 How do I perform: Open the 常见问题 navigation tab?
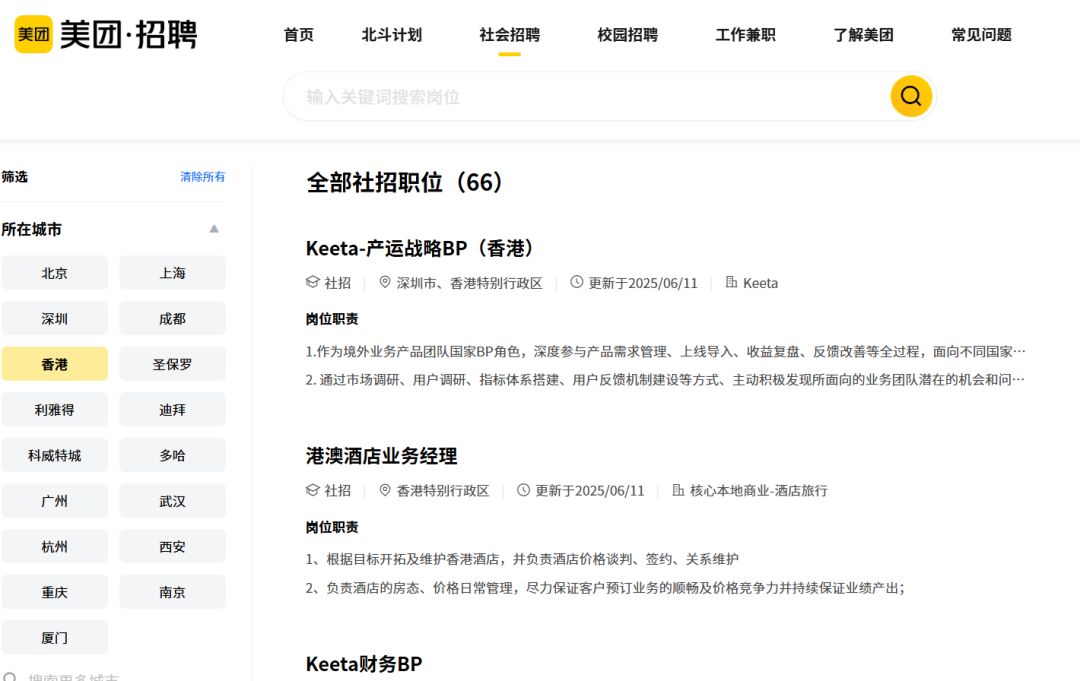(982, 35)
